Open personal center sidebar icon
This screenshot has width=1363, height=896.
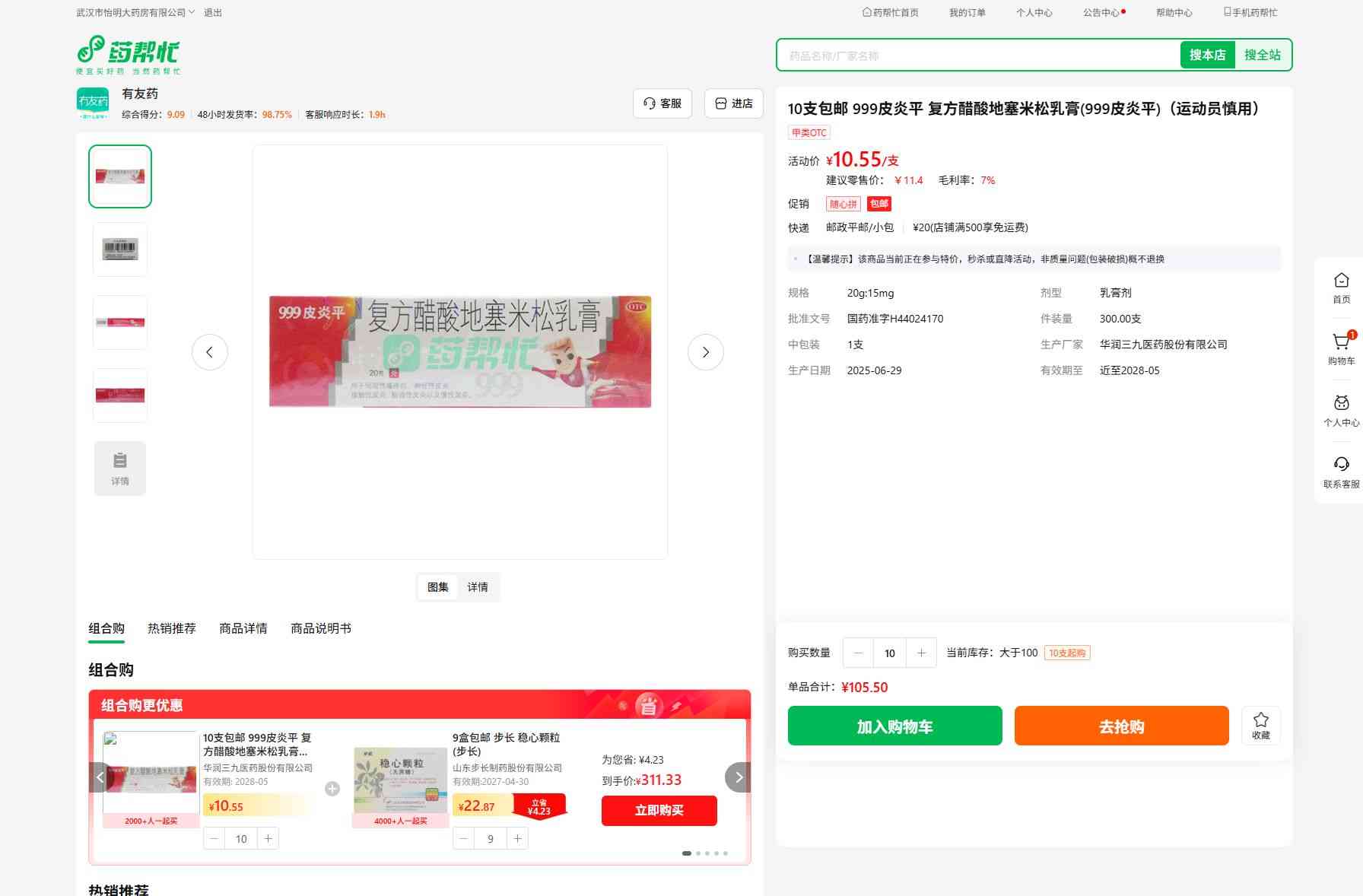click(1341, 405)
